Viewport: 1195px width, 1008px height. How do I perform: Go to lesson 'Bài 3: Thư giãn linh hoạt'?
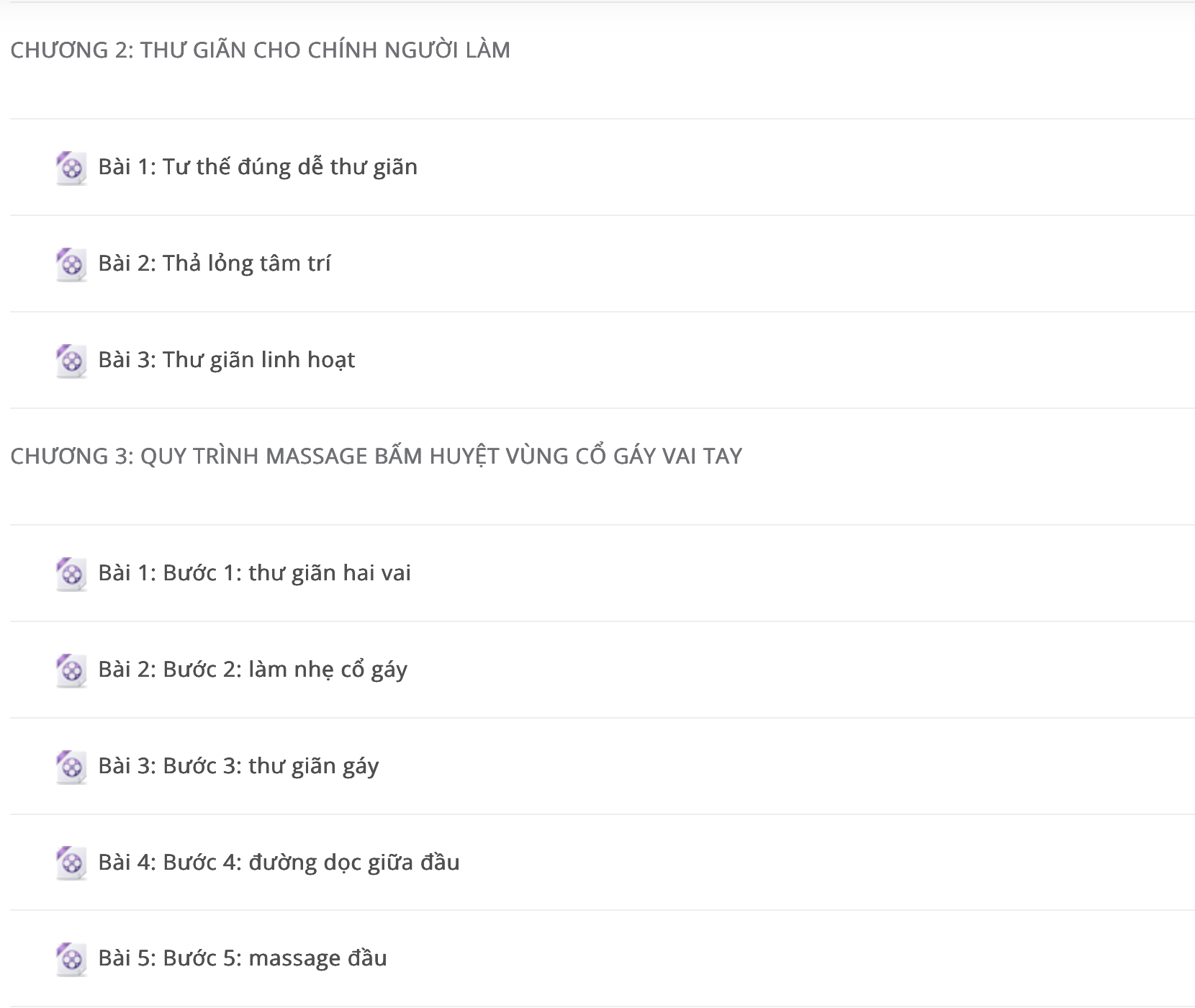[x=227, y=360]
